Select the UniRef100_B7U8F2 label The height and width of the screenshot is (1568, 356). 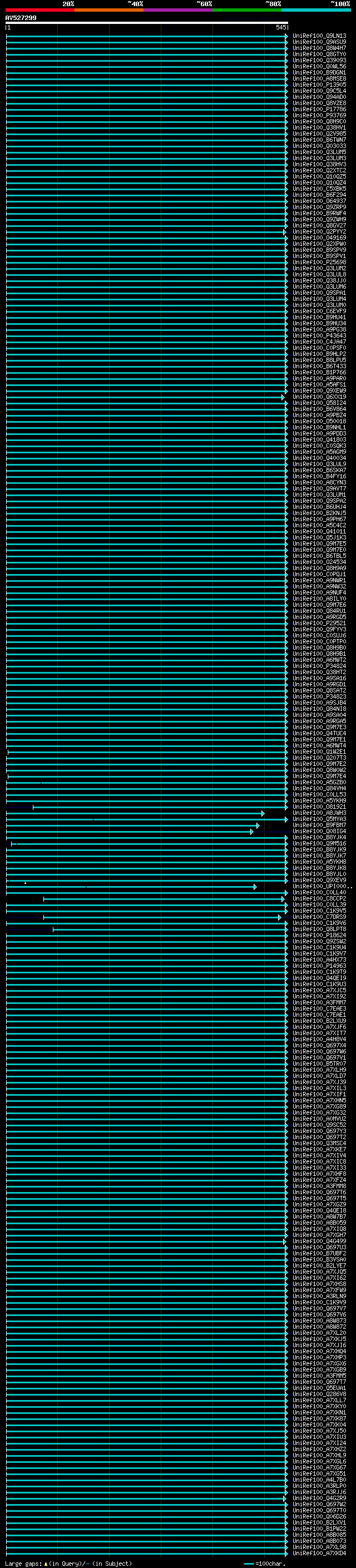[x=319, y=1254]
